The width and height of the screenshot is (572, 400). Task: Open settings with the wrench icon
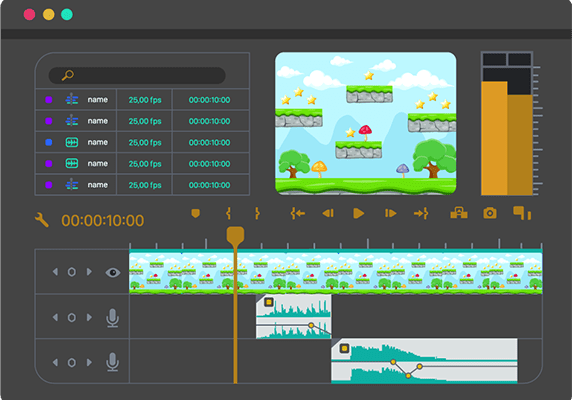(x=42, y=220)
